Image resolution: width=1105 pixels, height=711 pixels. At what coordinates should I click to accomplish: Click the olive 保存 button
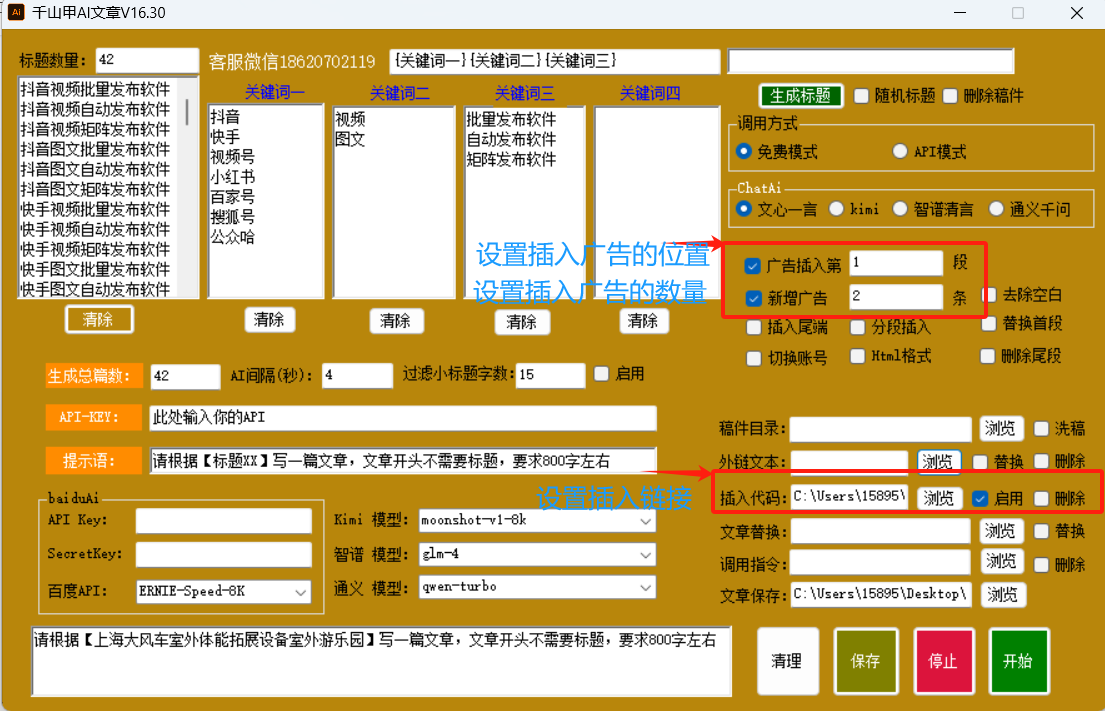coord(864,661)
